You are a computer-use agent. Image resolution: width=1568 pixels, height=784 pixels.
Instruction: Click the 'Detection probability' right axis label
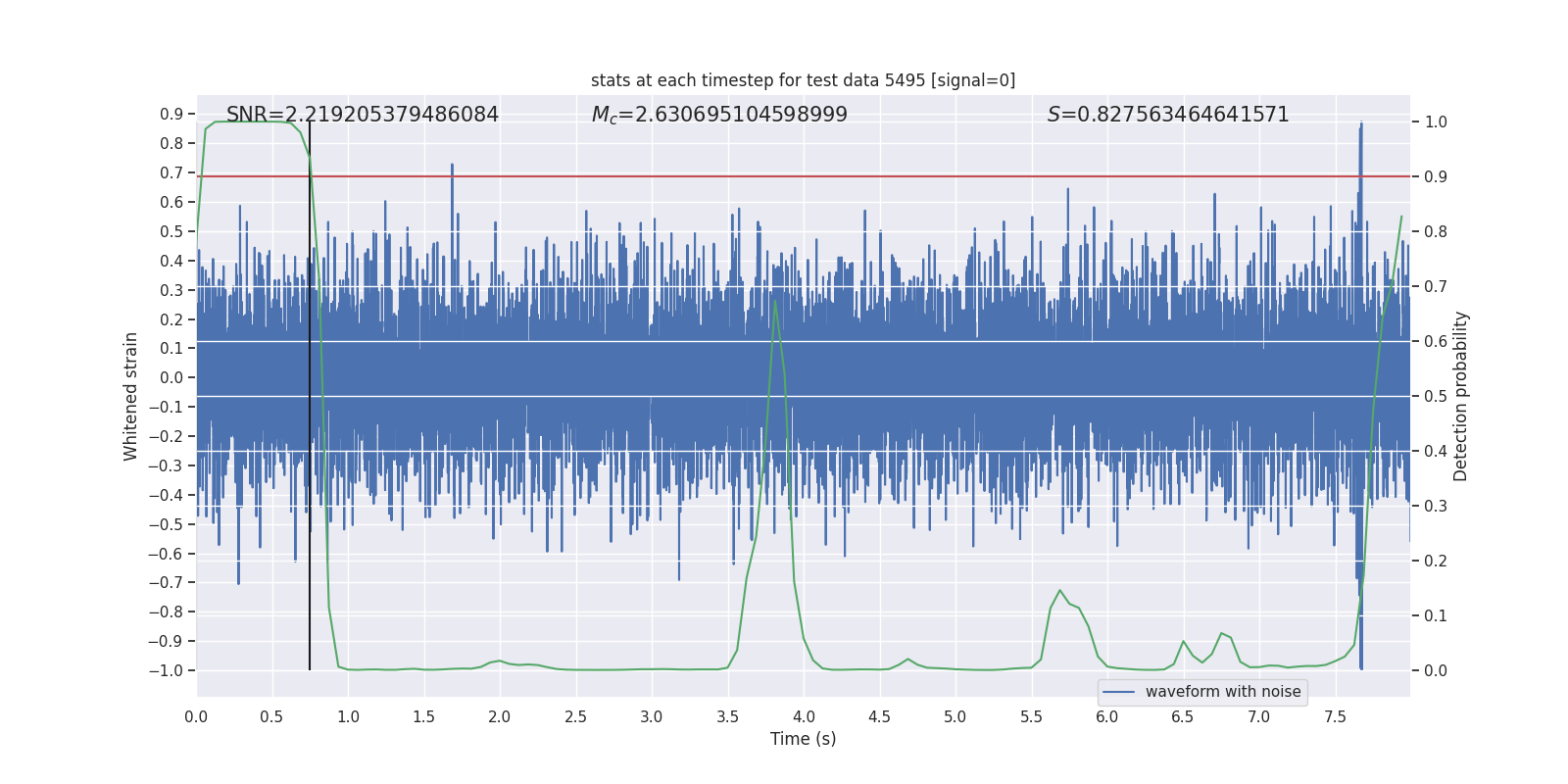(1461, 396)
